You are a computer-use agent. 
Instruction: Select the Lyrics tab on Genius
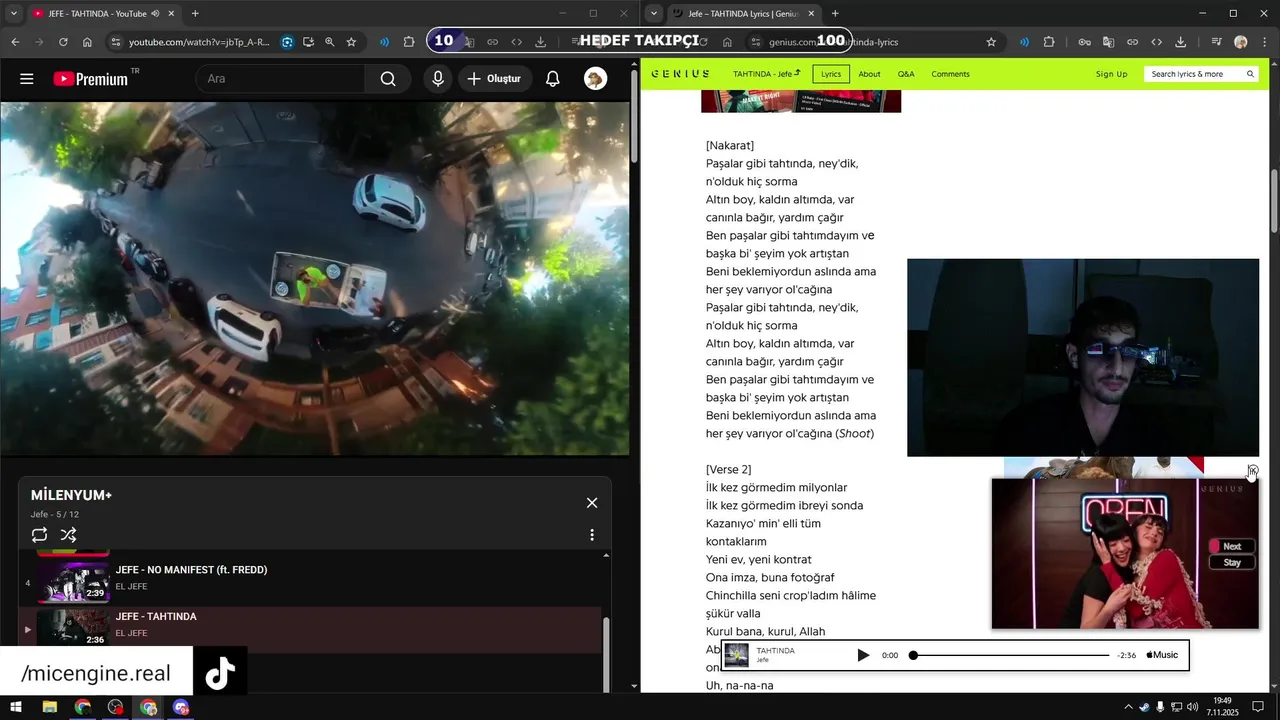[x=831, y=74]
